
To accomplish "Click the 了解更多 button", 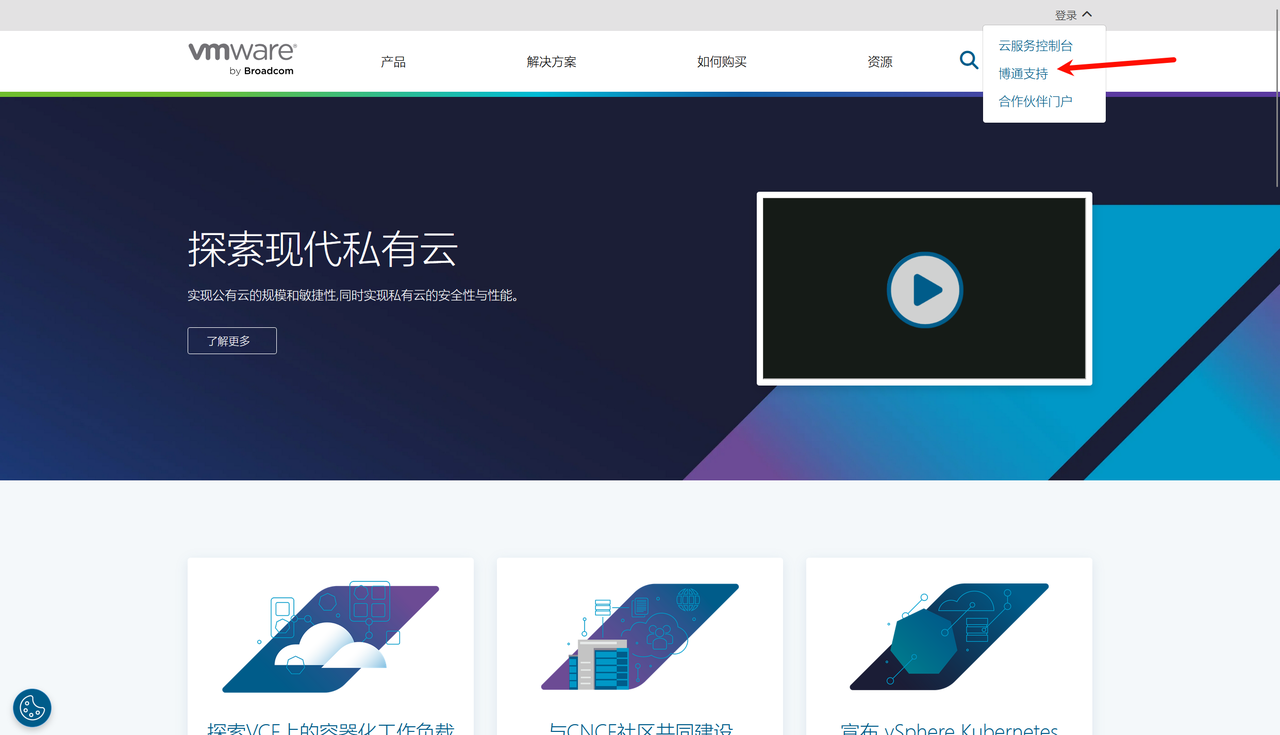I will [231, 340].
